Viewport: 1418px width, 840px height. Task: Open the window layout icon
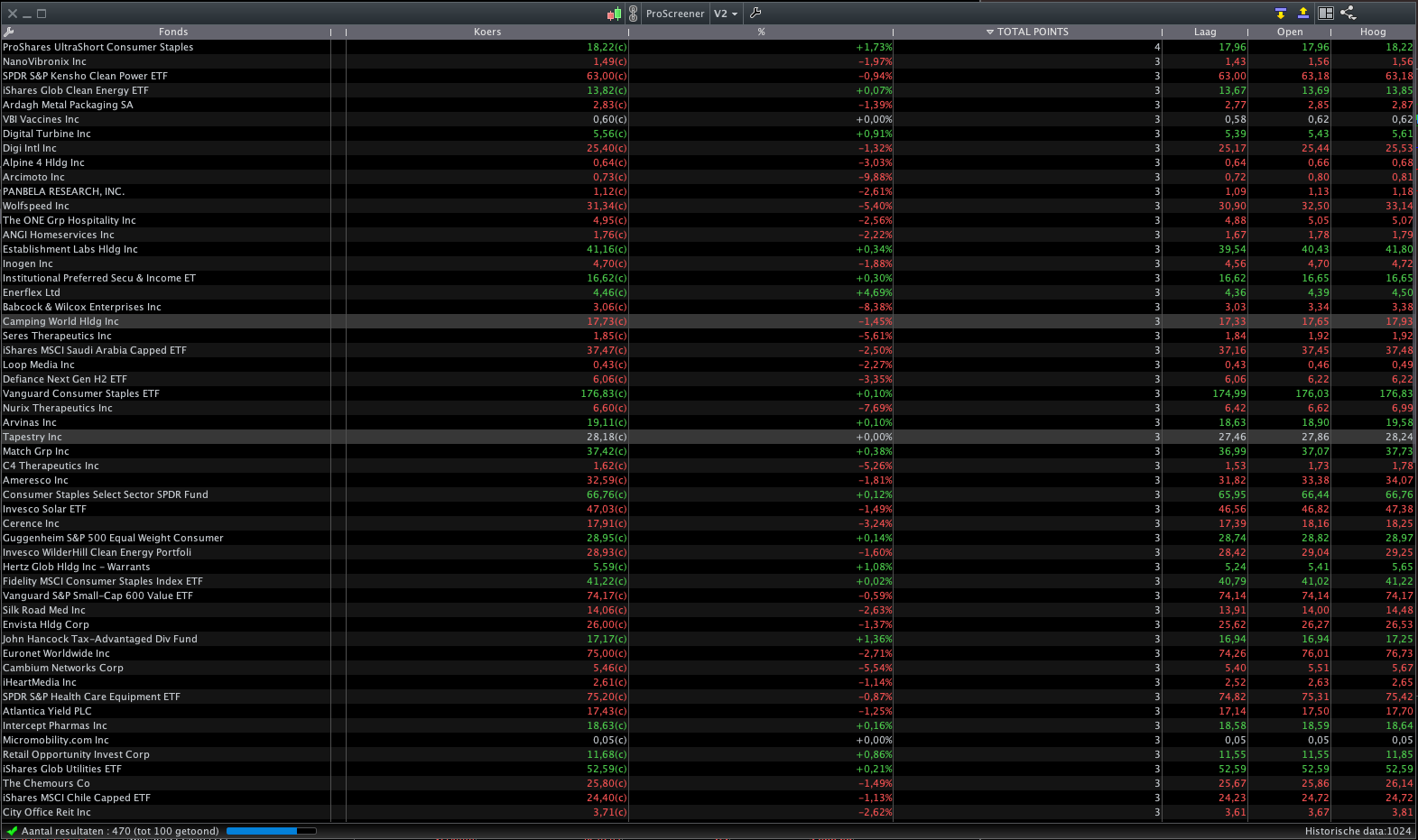pos(1326,13)
